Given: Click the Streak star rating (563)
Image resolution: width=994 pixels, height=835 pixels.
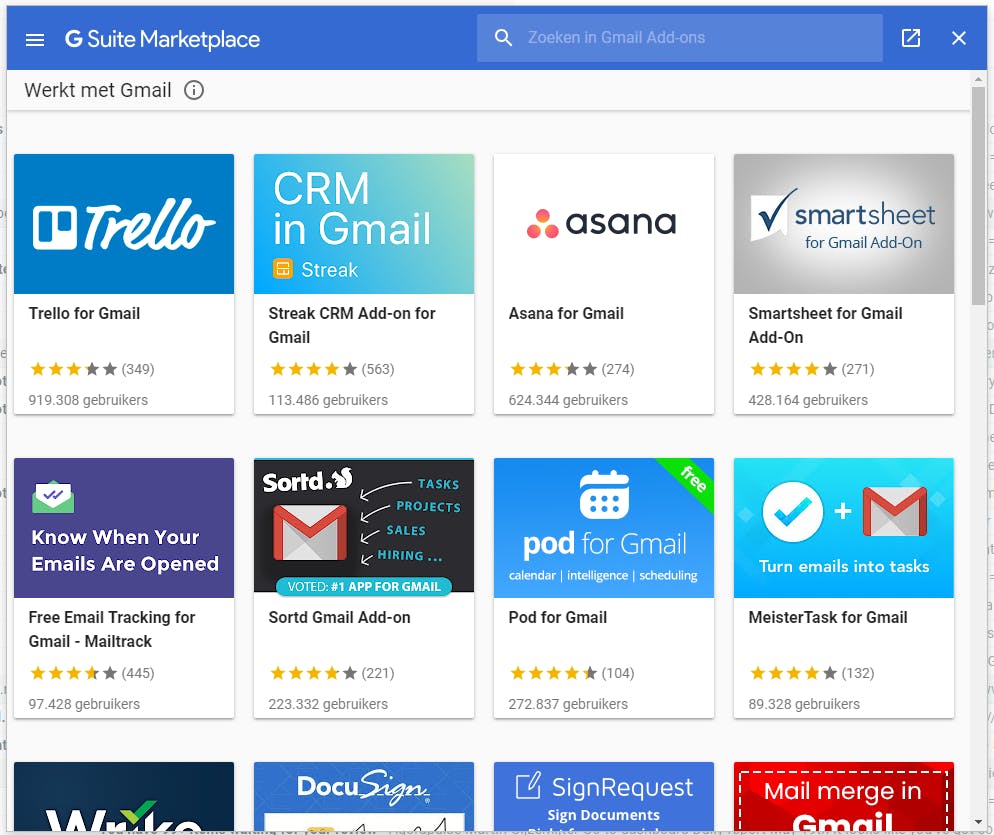Looking at the screenshot, I should click(332, 369).
